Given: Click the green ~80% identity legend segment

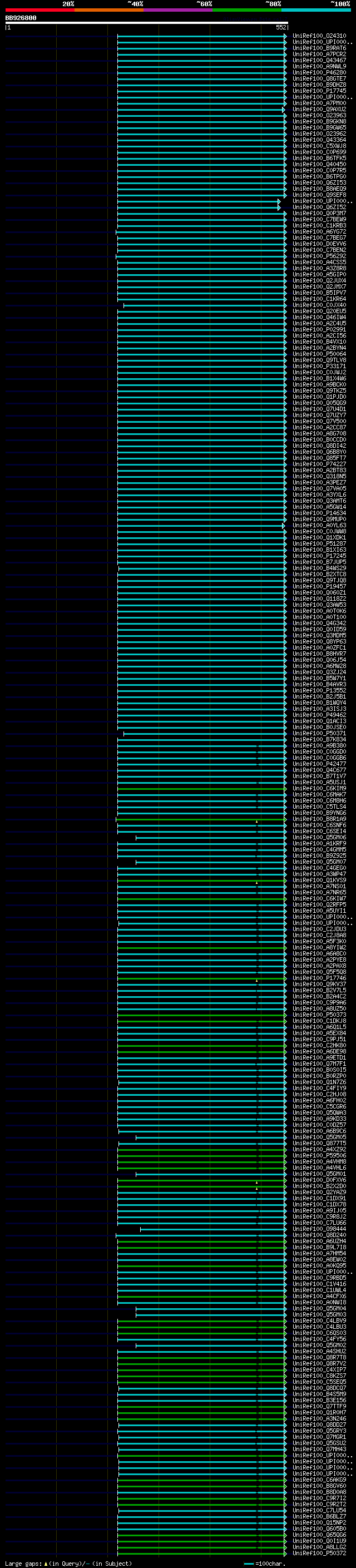Looking at the screenshot, I should [247, 10].
